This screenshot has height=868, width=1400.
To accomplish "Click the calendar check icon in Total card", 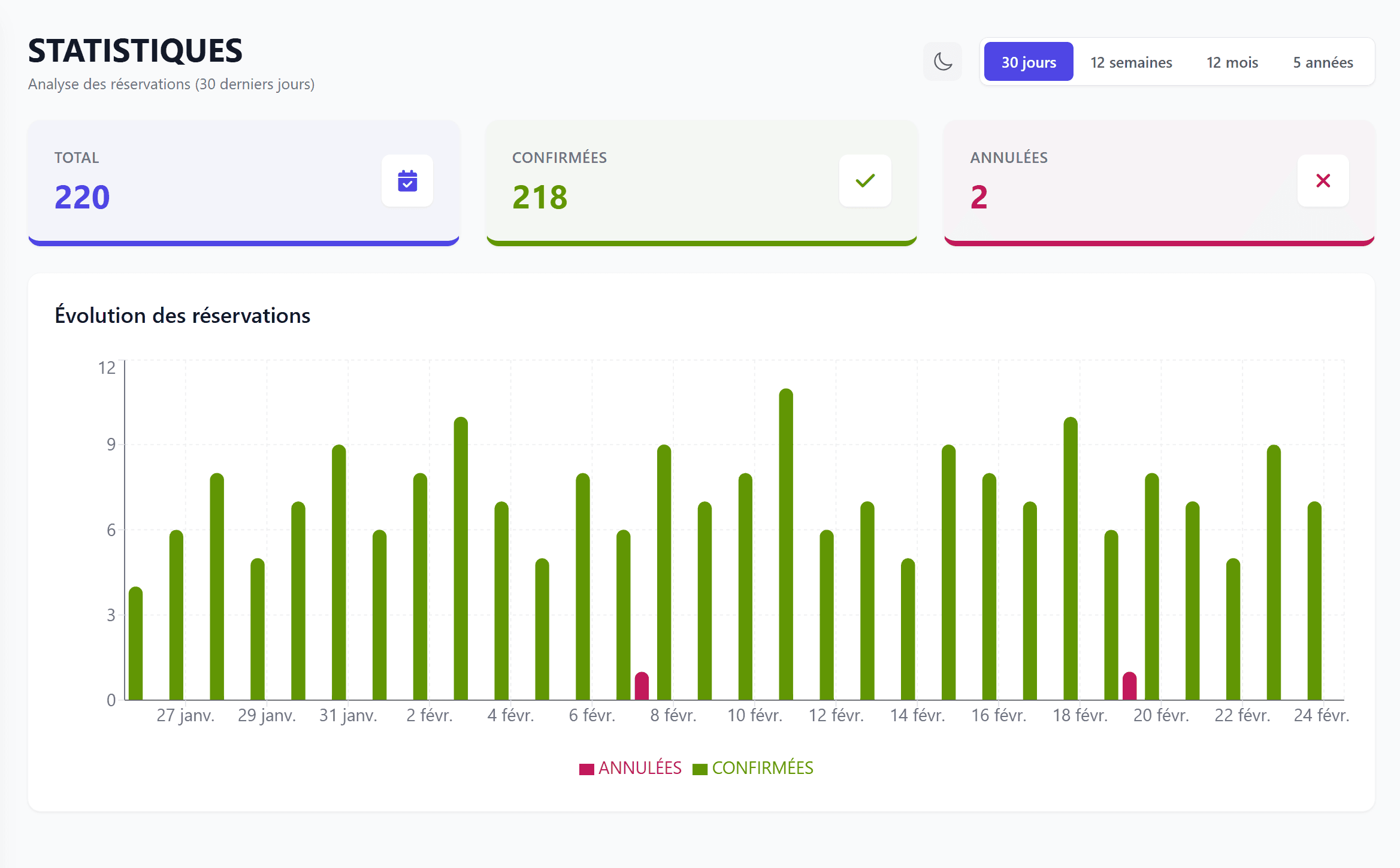I will pyautogui.click(x=407, y=180).
